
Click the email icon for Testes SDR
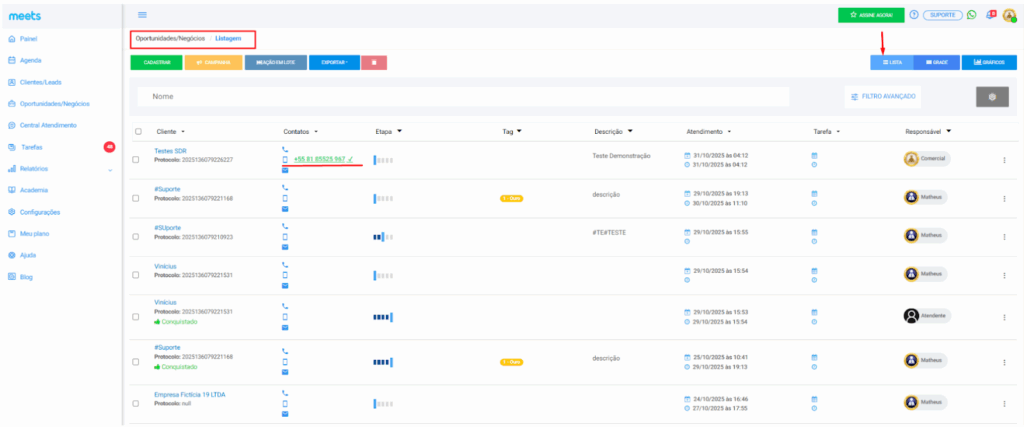click(285, 170)
